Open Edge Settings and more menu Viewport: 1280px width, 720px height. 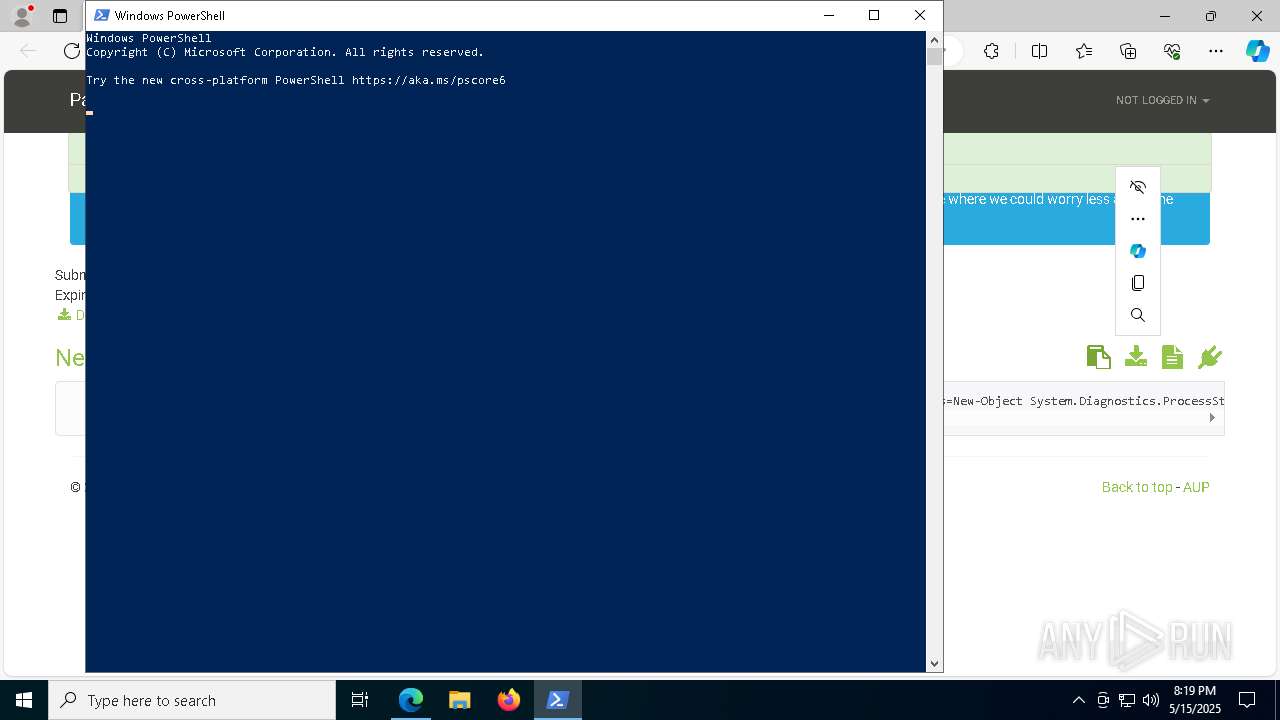coord(1216,51)
